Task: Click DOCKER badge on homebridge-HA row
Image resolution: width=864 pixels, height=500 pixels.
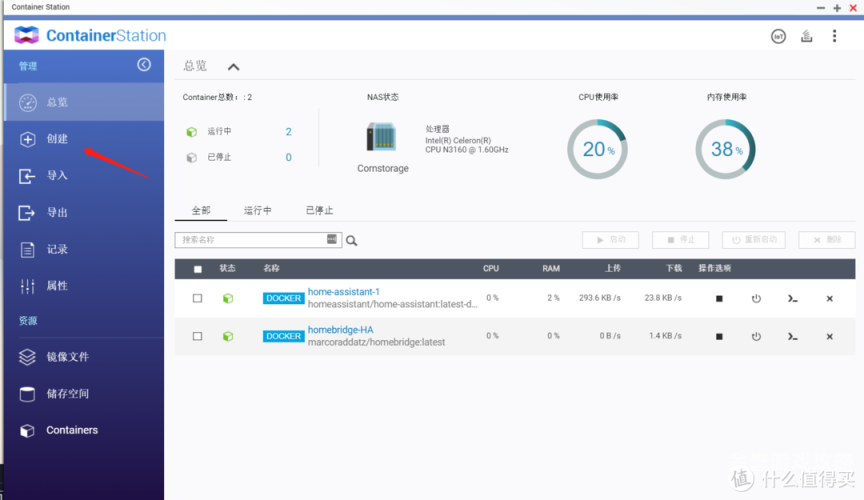Action: coord(284,336)
